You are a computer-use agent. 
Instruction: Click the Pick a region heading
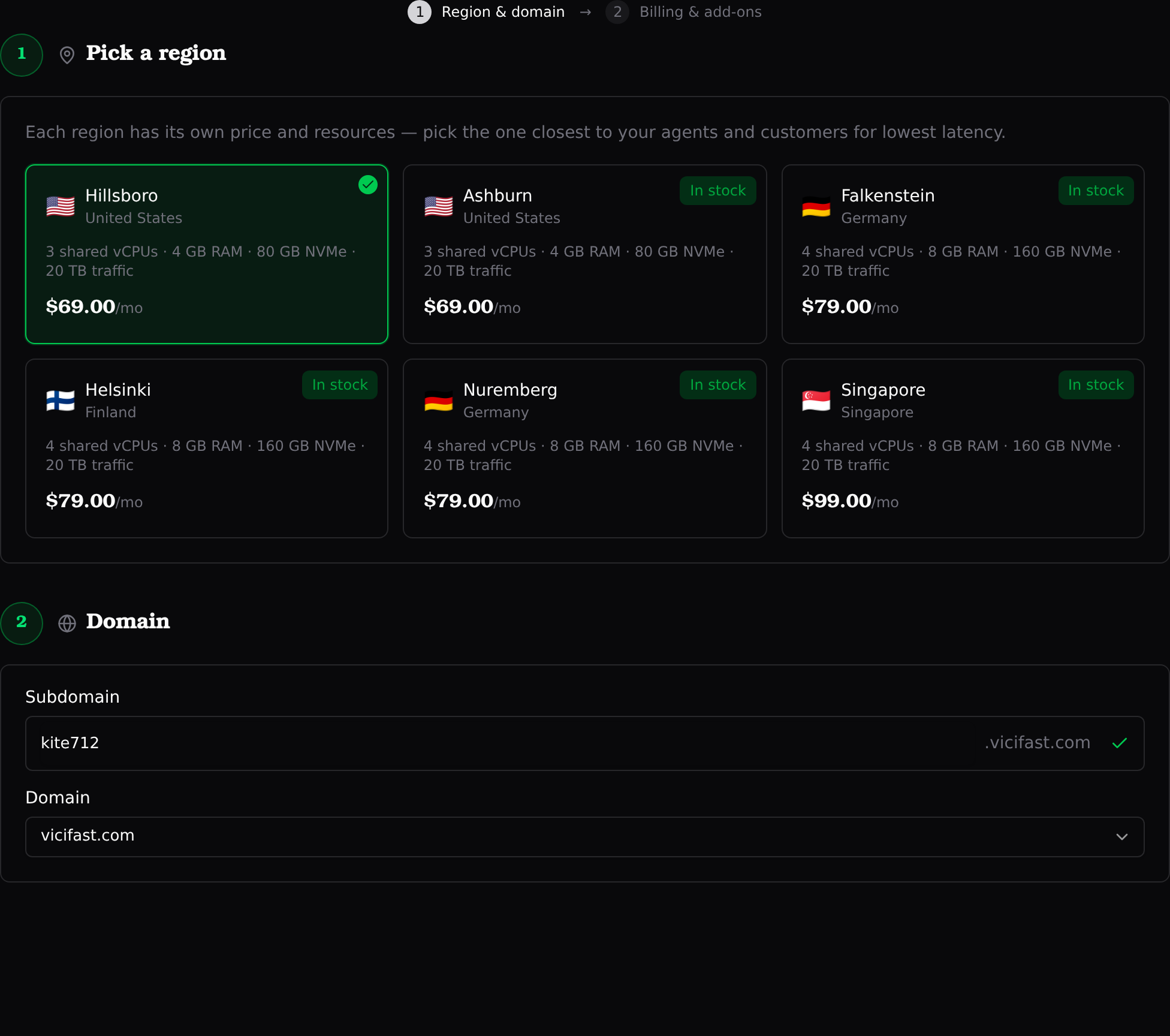[156, 54]
